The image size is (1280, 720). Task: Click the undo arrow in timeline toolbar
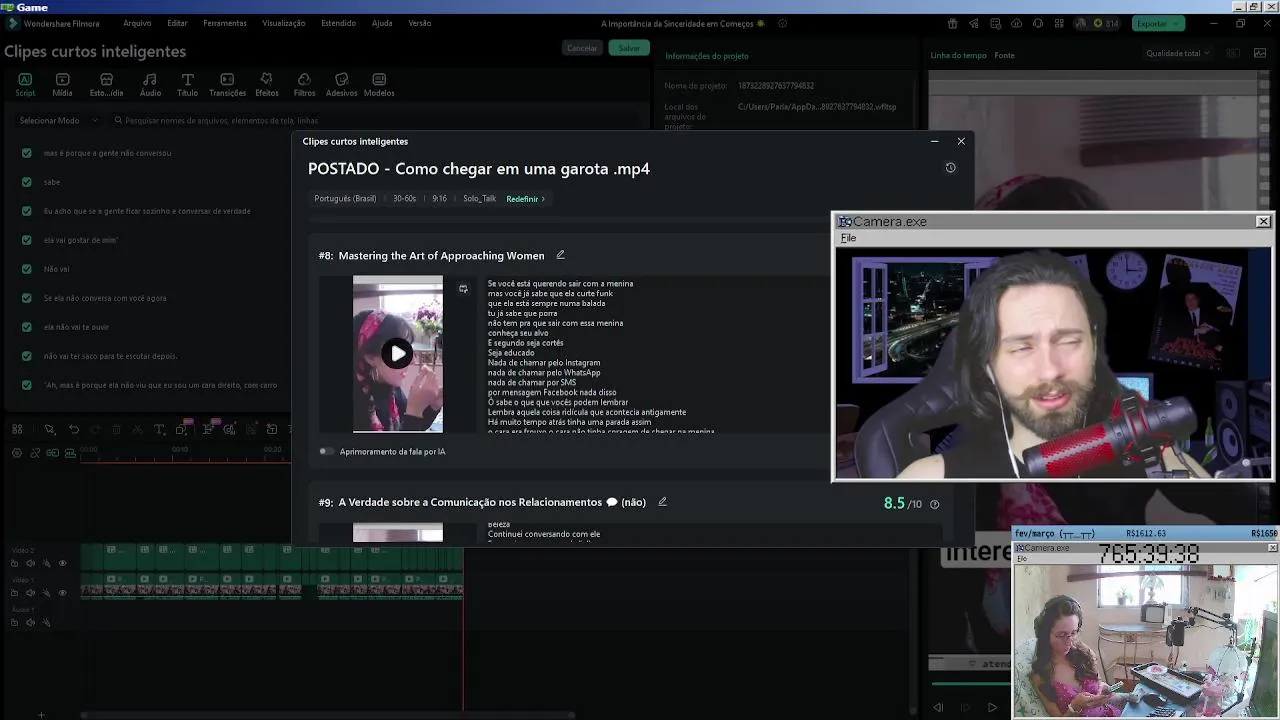pos(73,429)
